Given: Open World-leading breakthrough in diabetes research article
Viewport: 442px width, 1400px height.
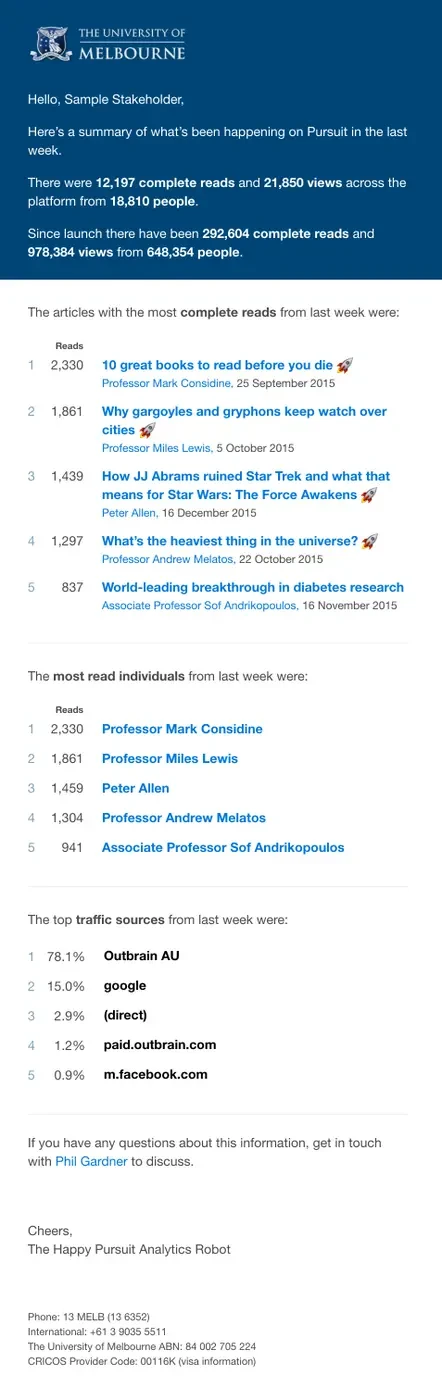Looking at the screenshot, I should (x=253, y=587).
